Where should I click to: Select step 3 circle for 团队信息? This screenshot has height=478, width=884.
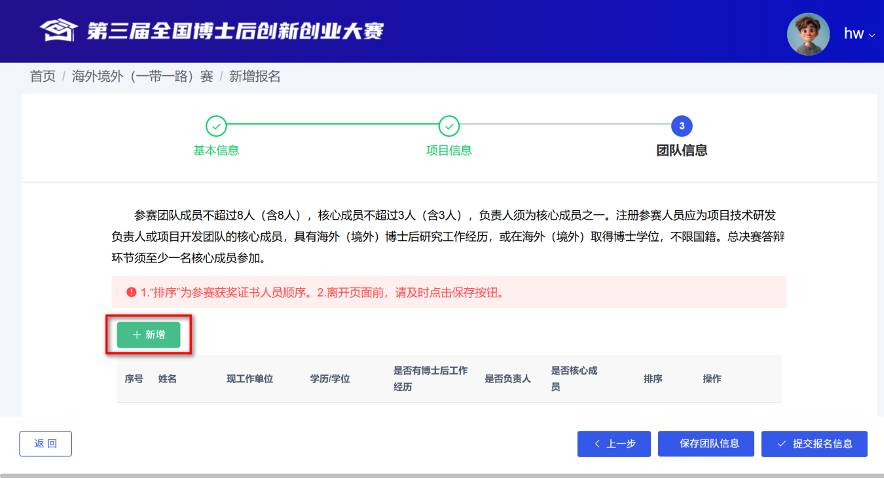click(682, 126)
